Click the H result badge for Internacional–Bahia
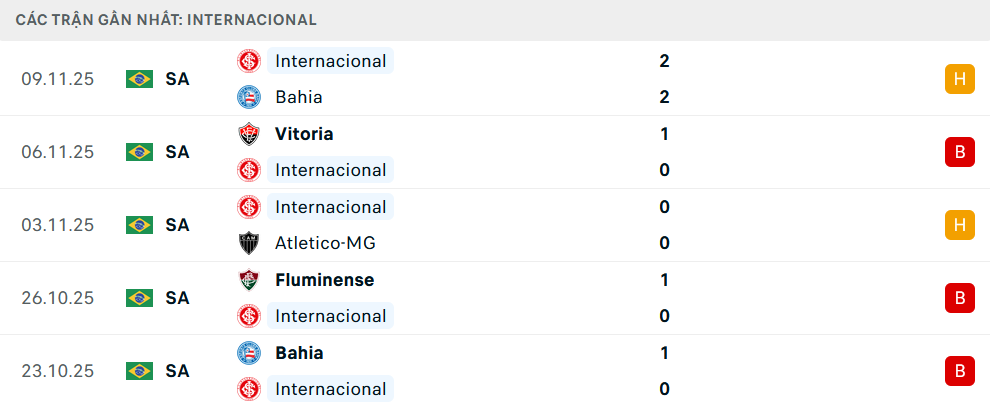The width and height of the screenshot is (990, 407). tap(959, 79)
